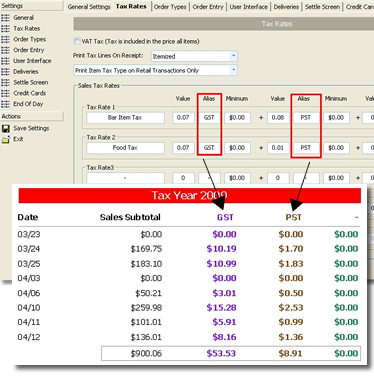Enable the VAT Tax checkbox

[x=77, y=41]
